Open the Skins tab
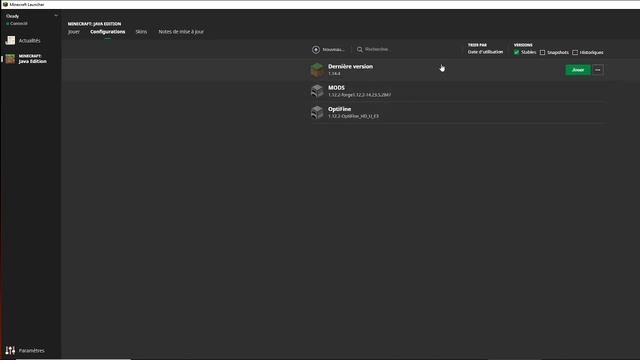The height and width of the screenshot is (360, 640). pyautogui.click(x=141, y=31)
